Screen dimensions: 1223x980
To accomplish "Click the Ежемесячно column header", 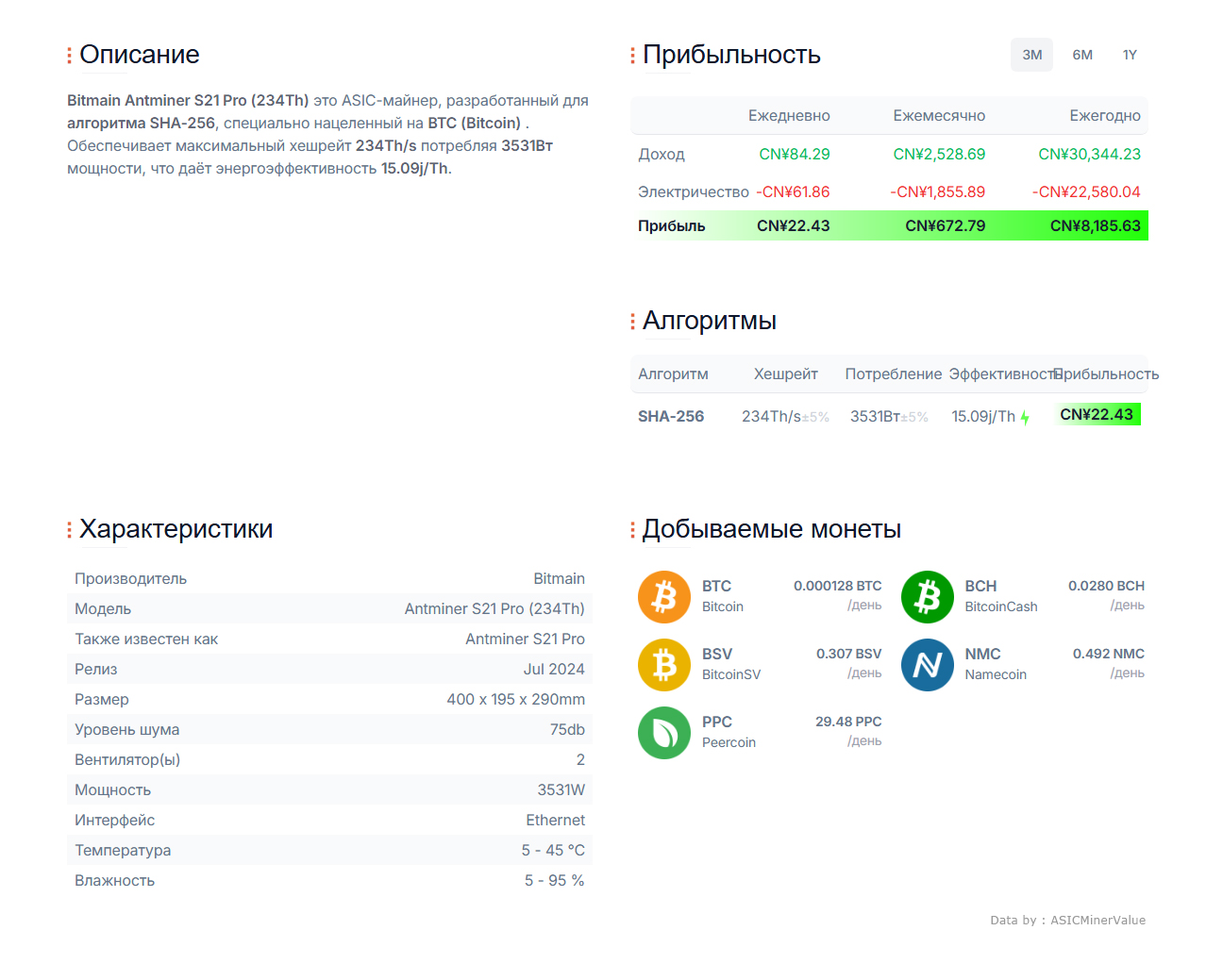I will [x=939, y=115].
